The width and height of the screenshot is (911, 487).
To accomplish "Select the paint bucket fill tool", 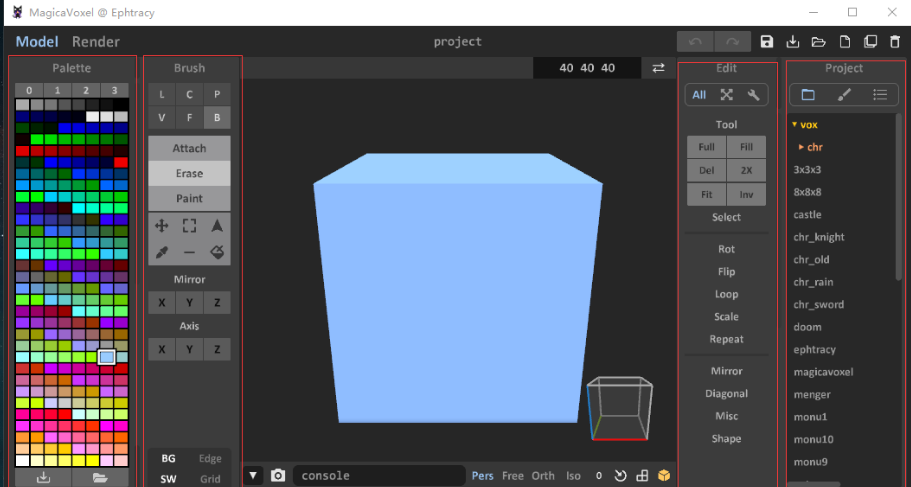I will click(217, 252).
